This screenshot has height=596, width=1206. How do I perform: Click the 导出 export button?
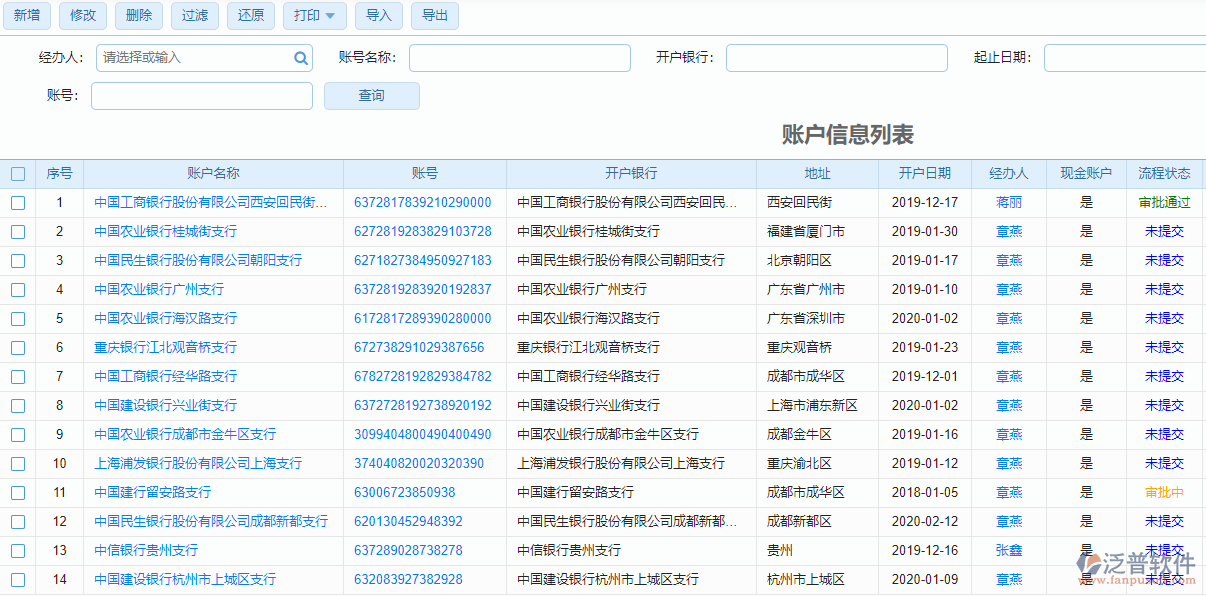(x=434, y=16)
